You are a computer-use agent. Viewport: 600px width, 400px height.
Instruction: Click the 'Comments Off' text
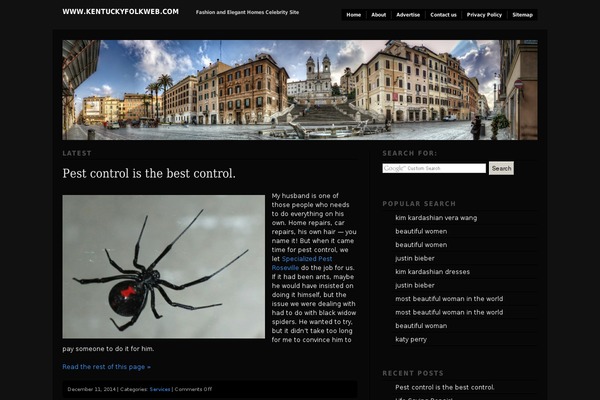pos(193,389)
